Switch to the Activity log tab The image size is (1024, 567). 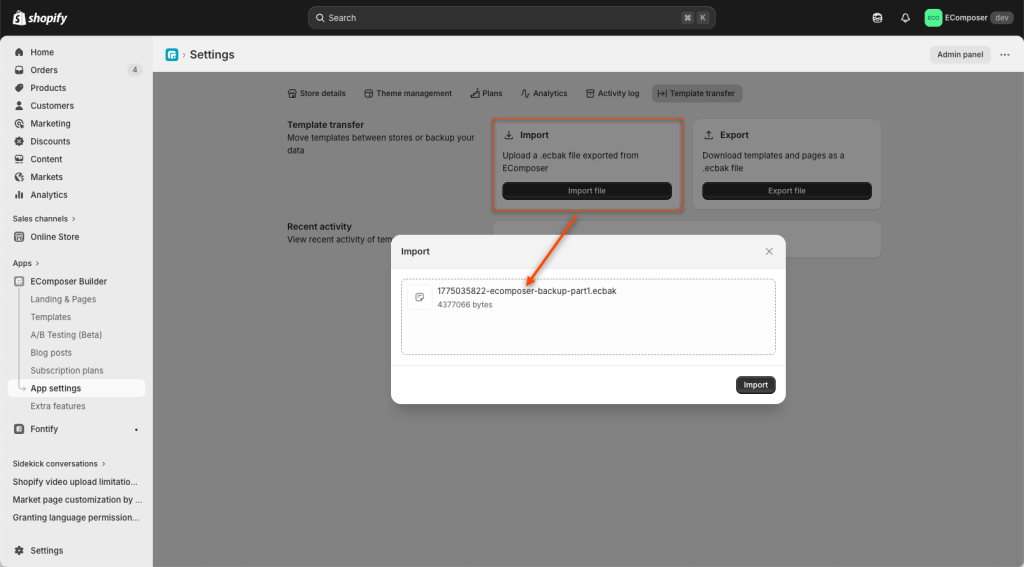612,94
